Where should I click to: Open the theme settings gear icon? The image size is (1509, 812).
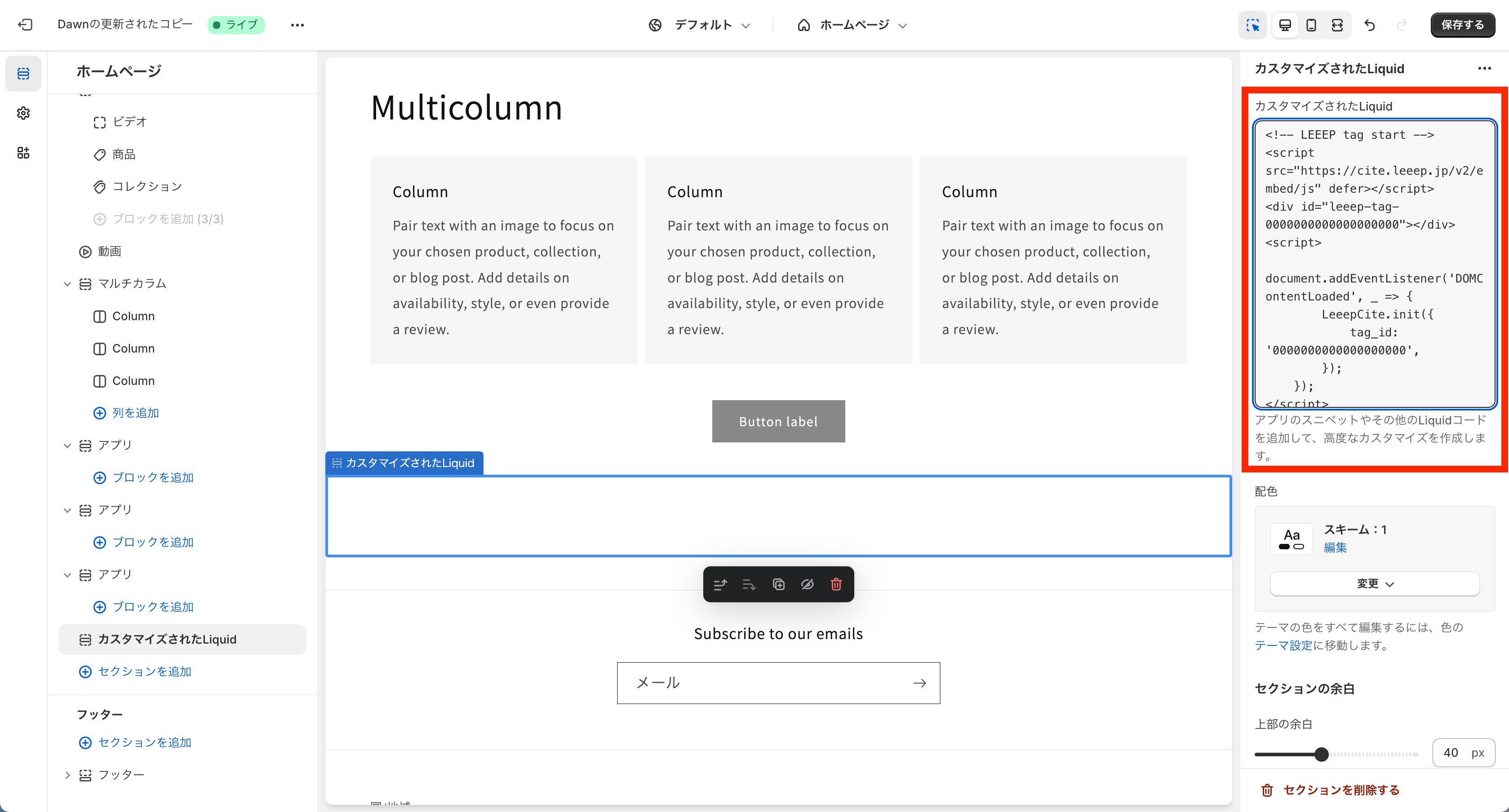pos(23,113)
